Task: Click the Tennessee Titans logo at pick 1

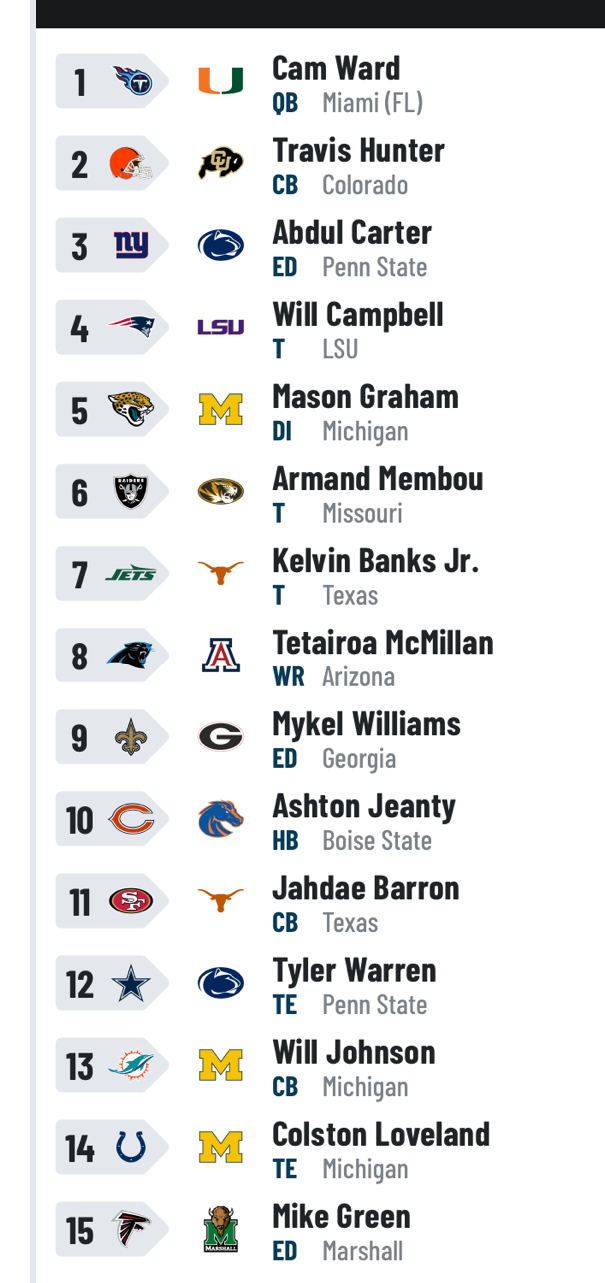Action: [x=131, y=81]
